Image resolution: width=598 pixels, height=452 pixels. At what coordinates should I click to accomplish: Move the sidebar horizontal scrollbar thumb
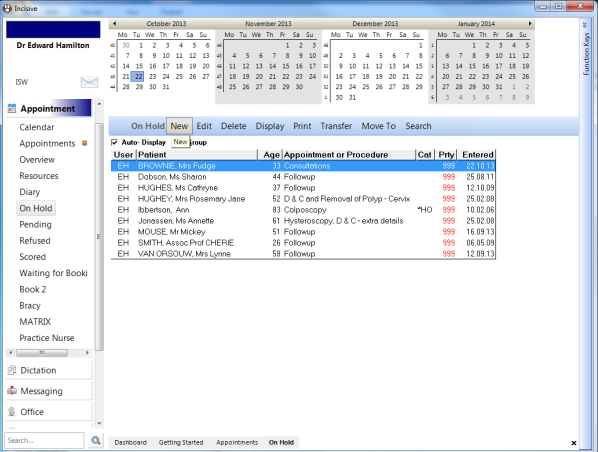[x=42, y=353]
